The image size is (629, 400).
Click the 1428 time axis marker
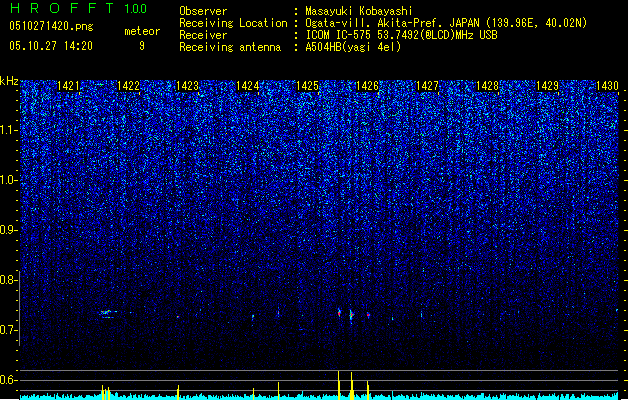487,86
